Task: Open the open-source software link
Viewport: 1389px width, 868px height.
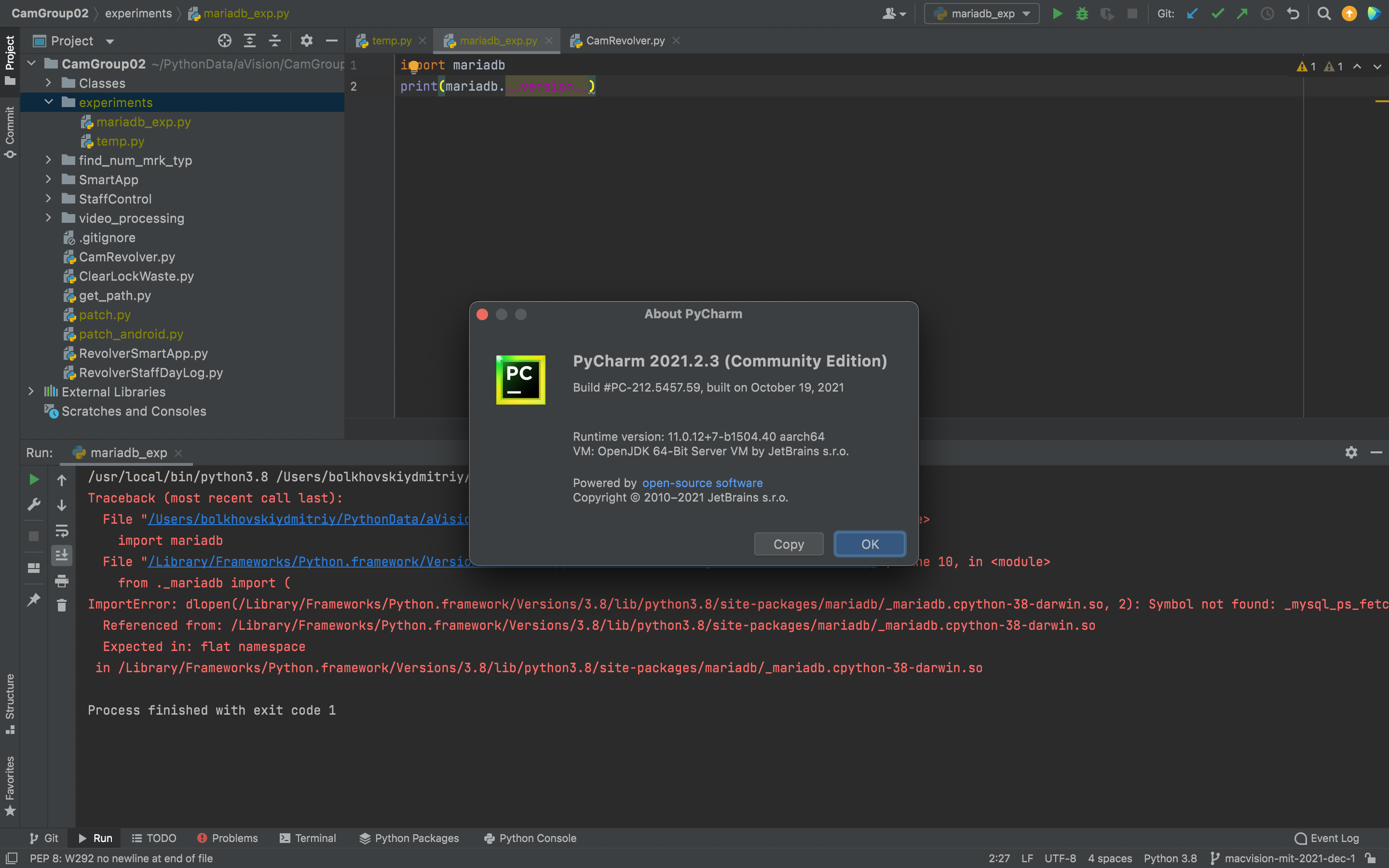Action: [702, 483]
